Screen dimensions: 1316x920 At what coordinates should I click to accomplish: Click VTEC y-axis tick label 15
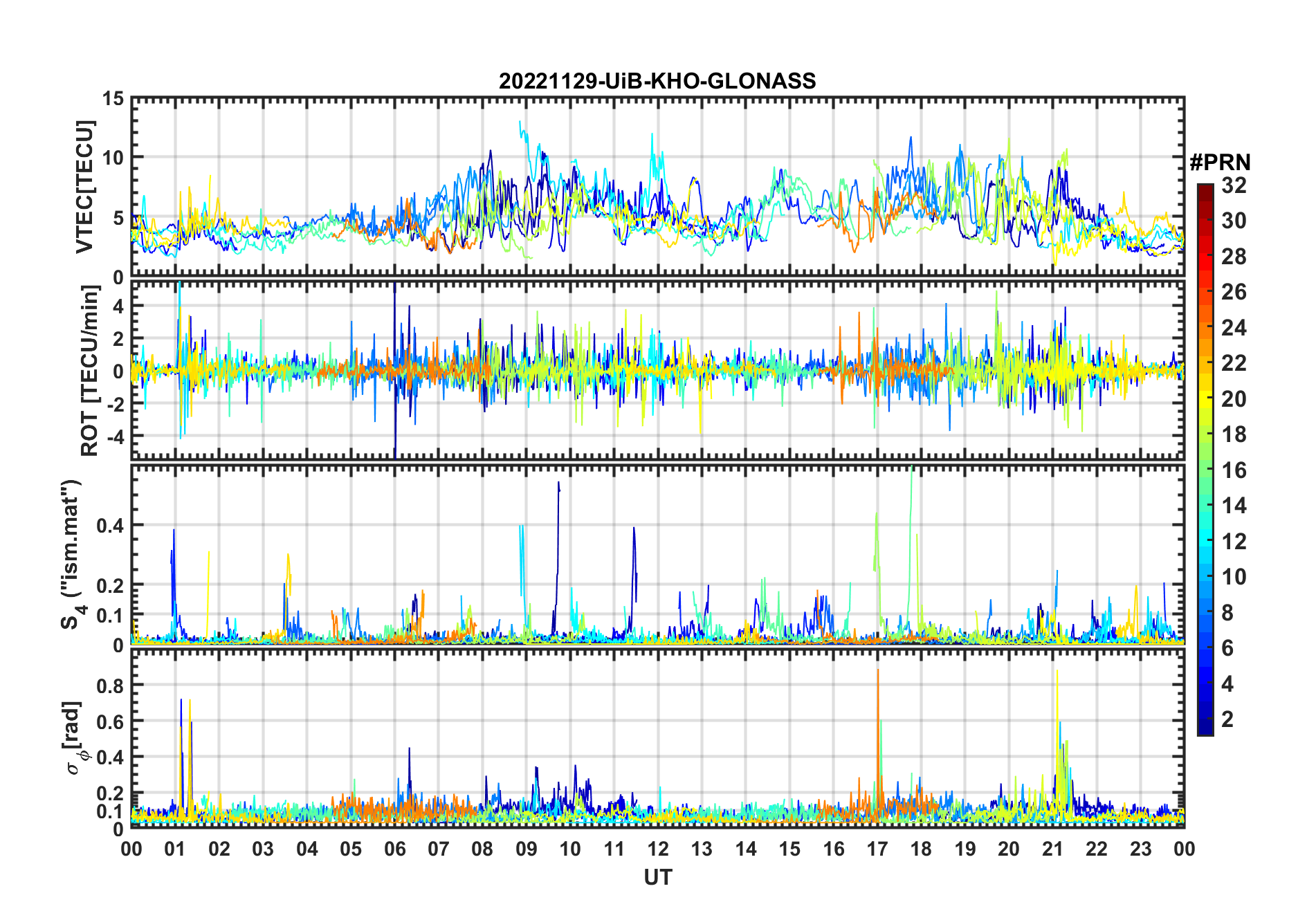tap(113, 99)
